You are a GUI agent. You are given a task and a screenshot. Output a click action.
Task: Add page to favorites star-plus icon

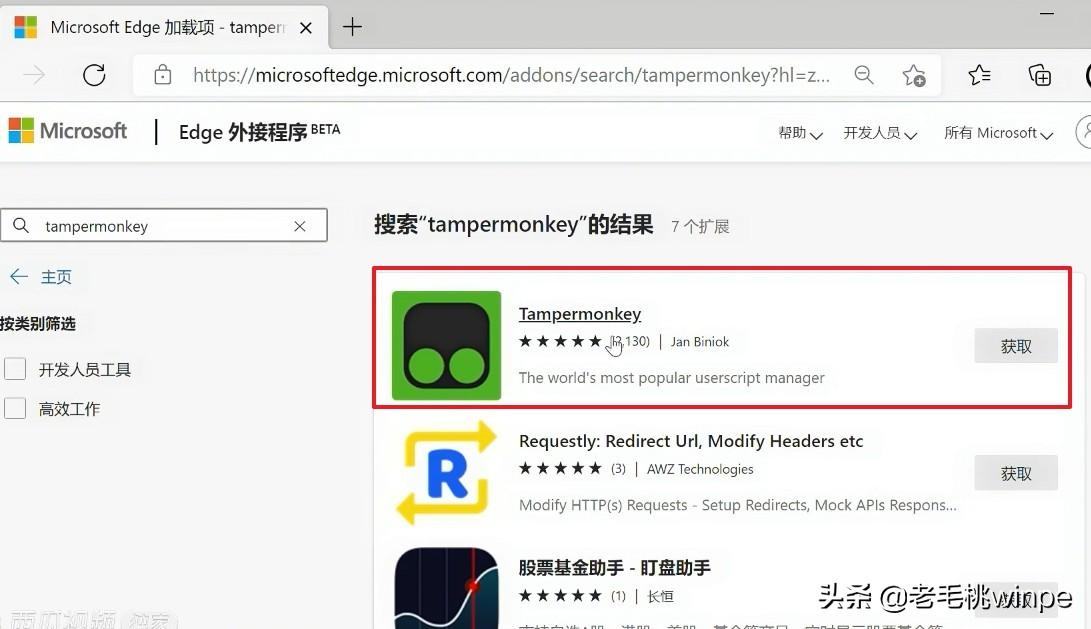(x=914, y=75)
